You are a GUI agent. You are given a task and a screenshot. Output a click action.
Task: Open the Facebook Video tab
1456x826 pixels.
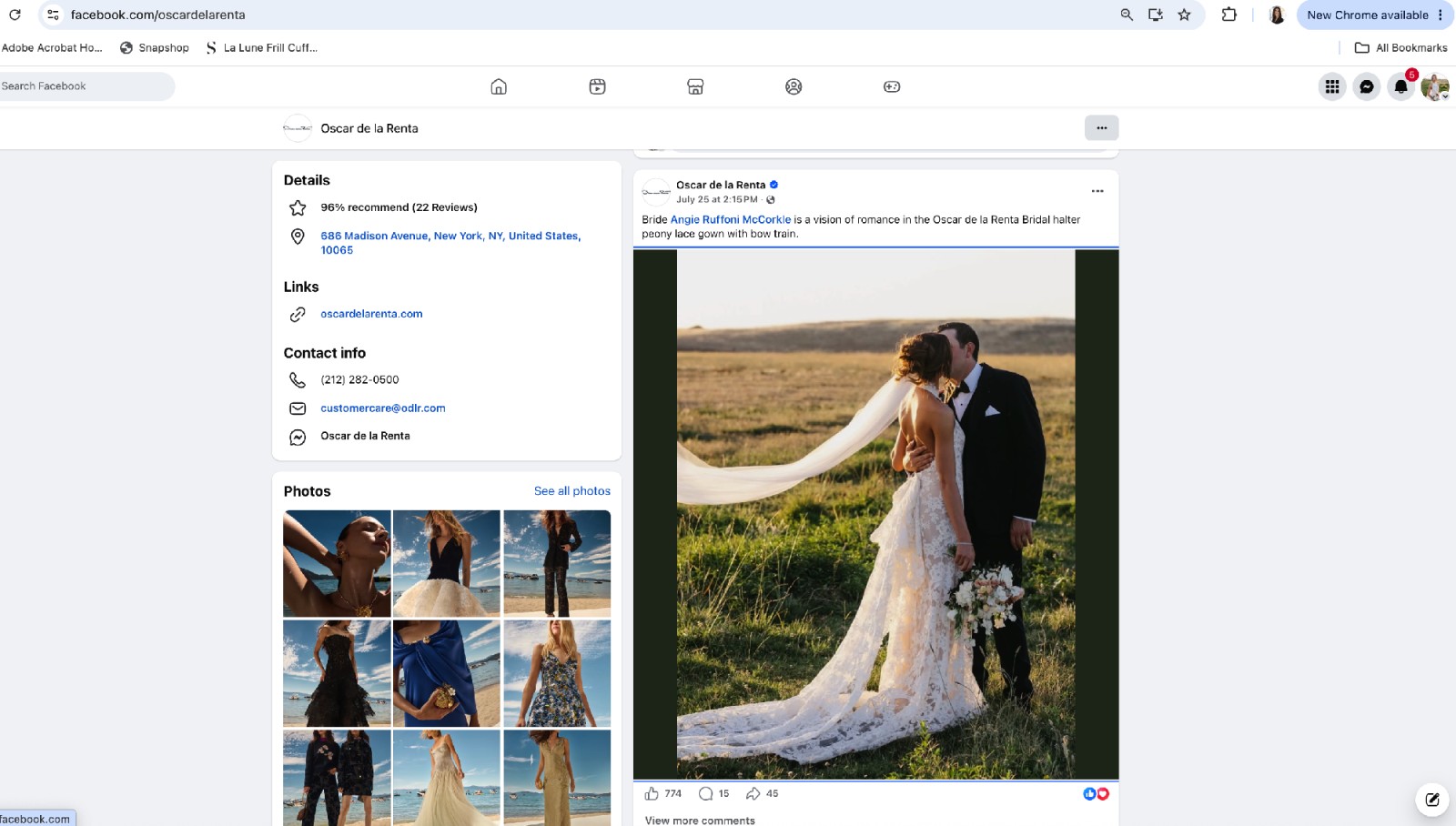click(x=597, y=86)
